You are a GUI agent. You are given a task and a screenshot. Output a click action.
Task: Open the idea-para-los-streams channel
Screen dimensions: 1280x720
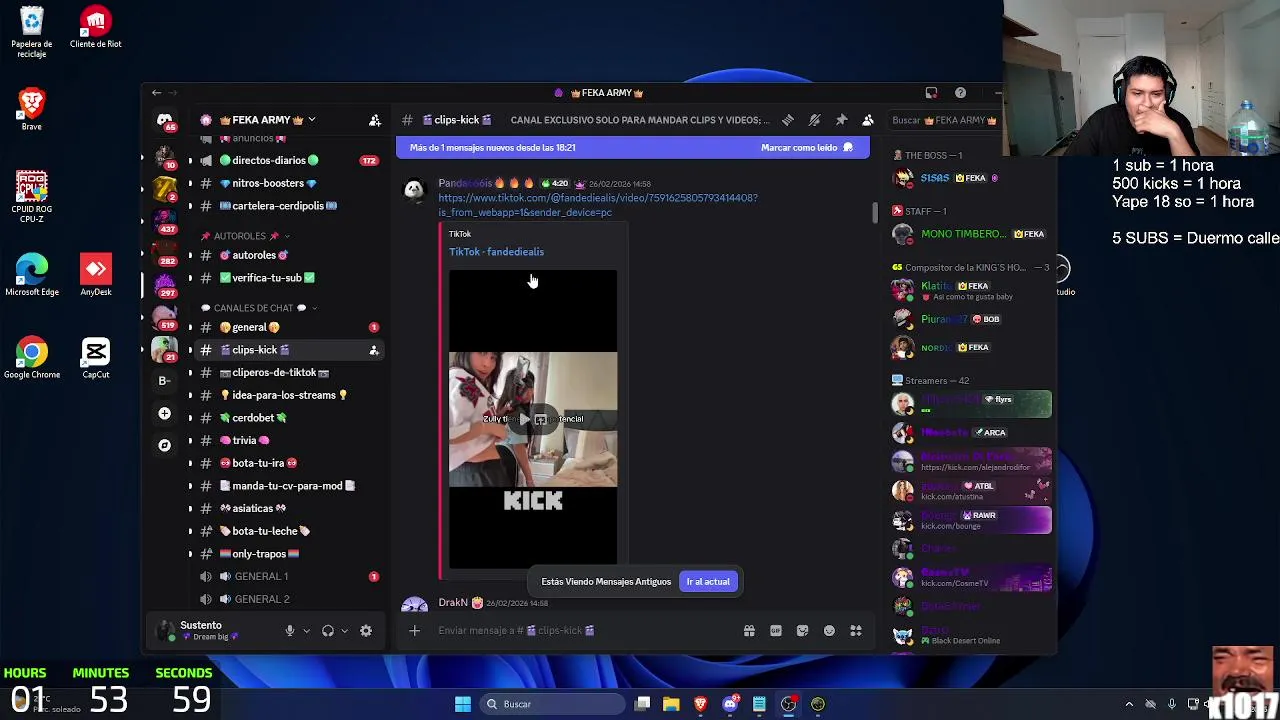[x=283, y=395]
